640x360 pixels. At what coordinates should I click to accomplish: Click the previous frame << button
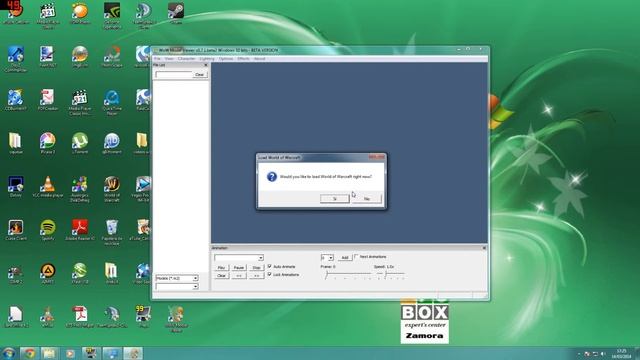coord(239,276)
